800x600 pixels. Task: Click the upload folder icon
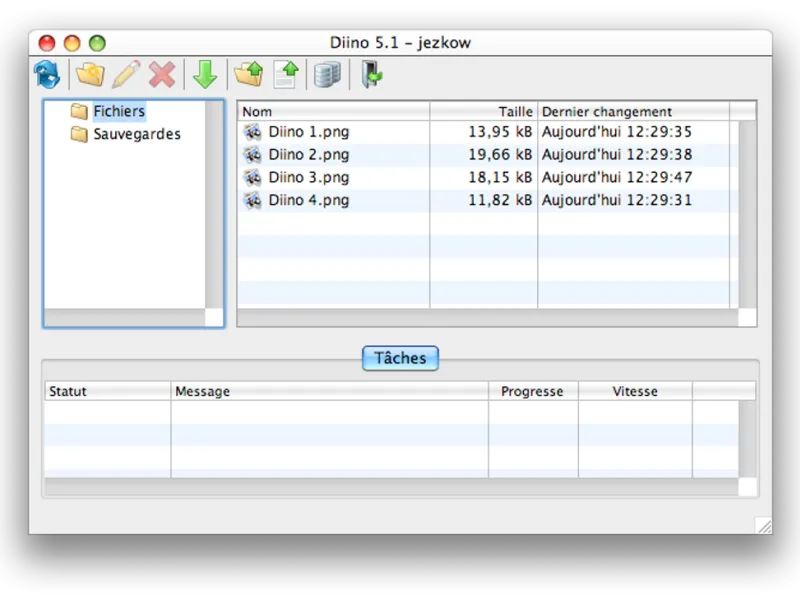click(249, 74)
